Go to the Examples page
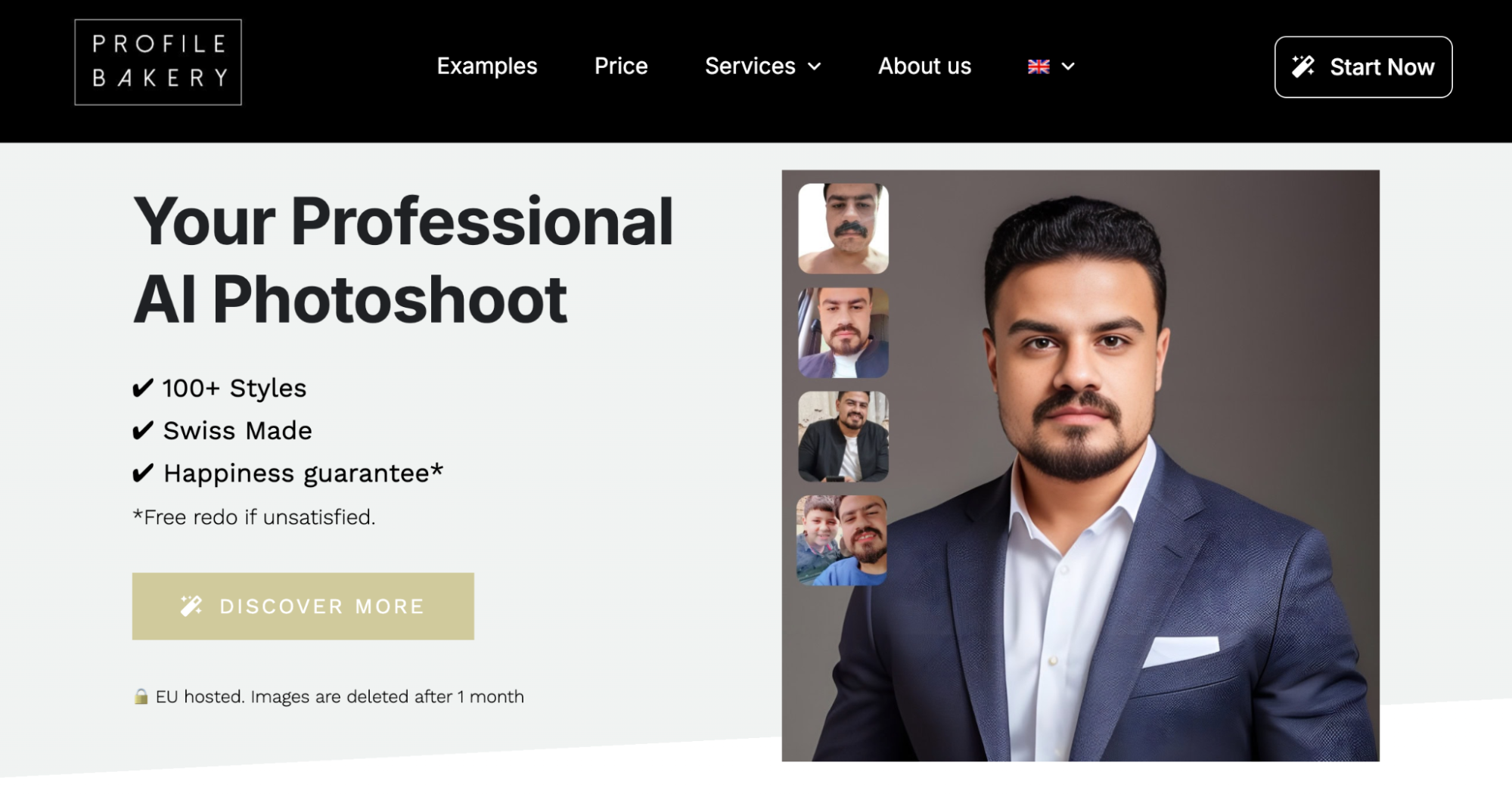This screenshot has height=800, width=1512. coord(487,67)
